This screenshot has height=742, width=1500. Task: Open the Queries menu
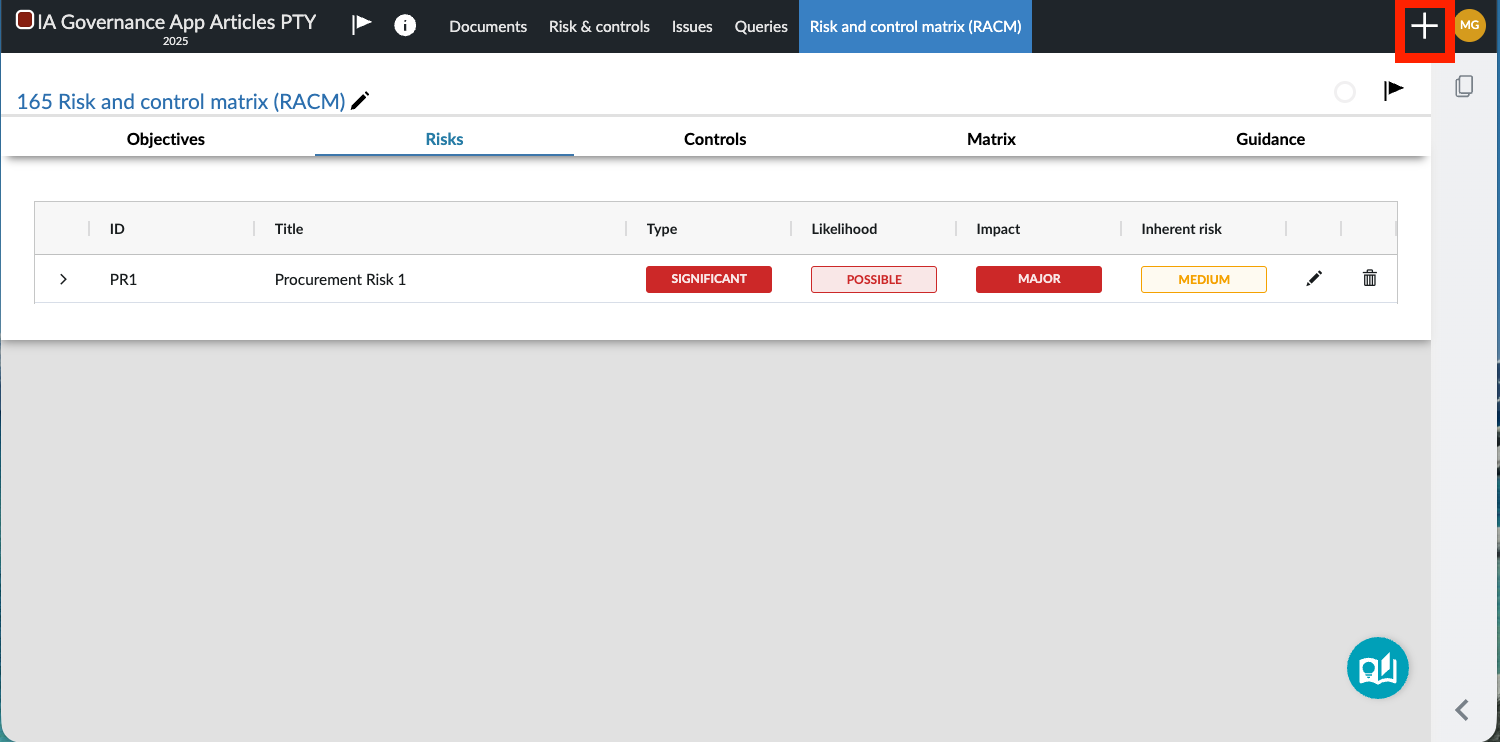click(x=761, y=27)
